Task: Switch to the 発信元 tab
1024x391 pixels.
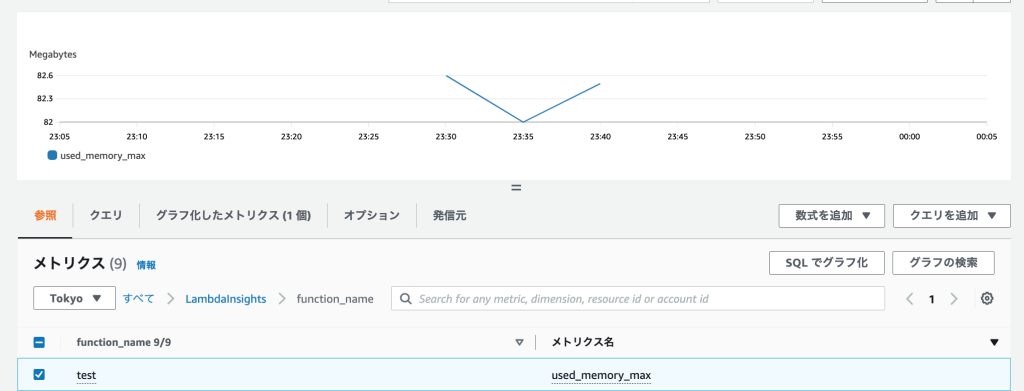Action: (449, 215)
